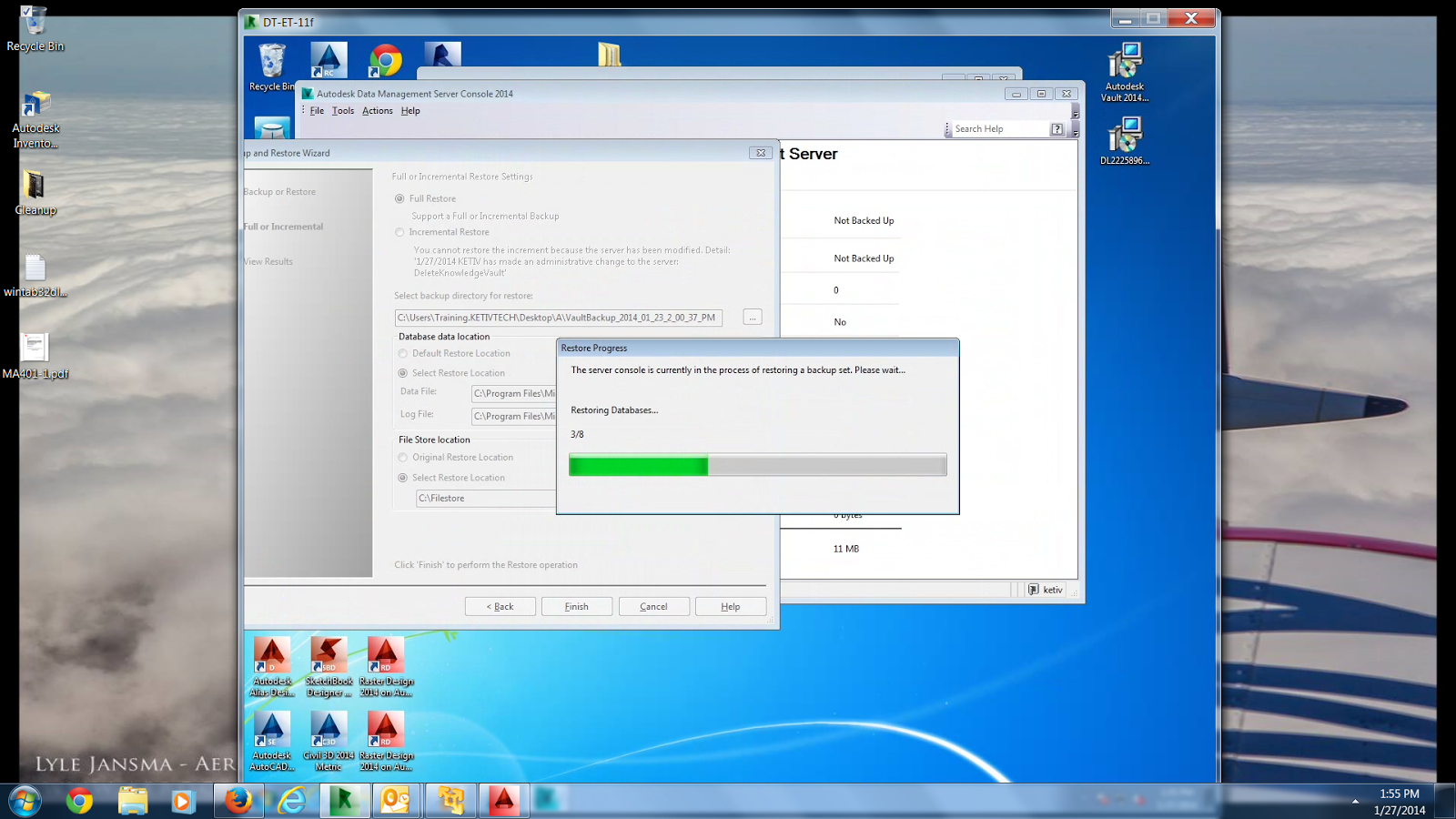Screen dimensions: 1456x819
Task: Choose Default Restore Location for database
Action: pyautogui.click(x=403, y=353)
